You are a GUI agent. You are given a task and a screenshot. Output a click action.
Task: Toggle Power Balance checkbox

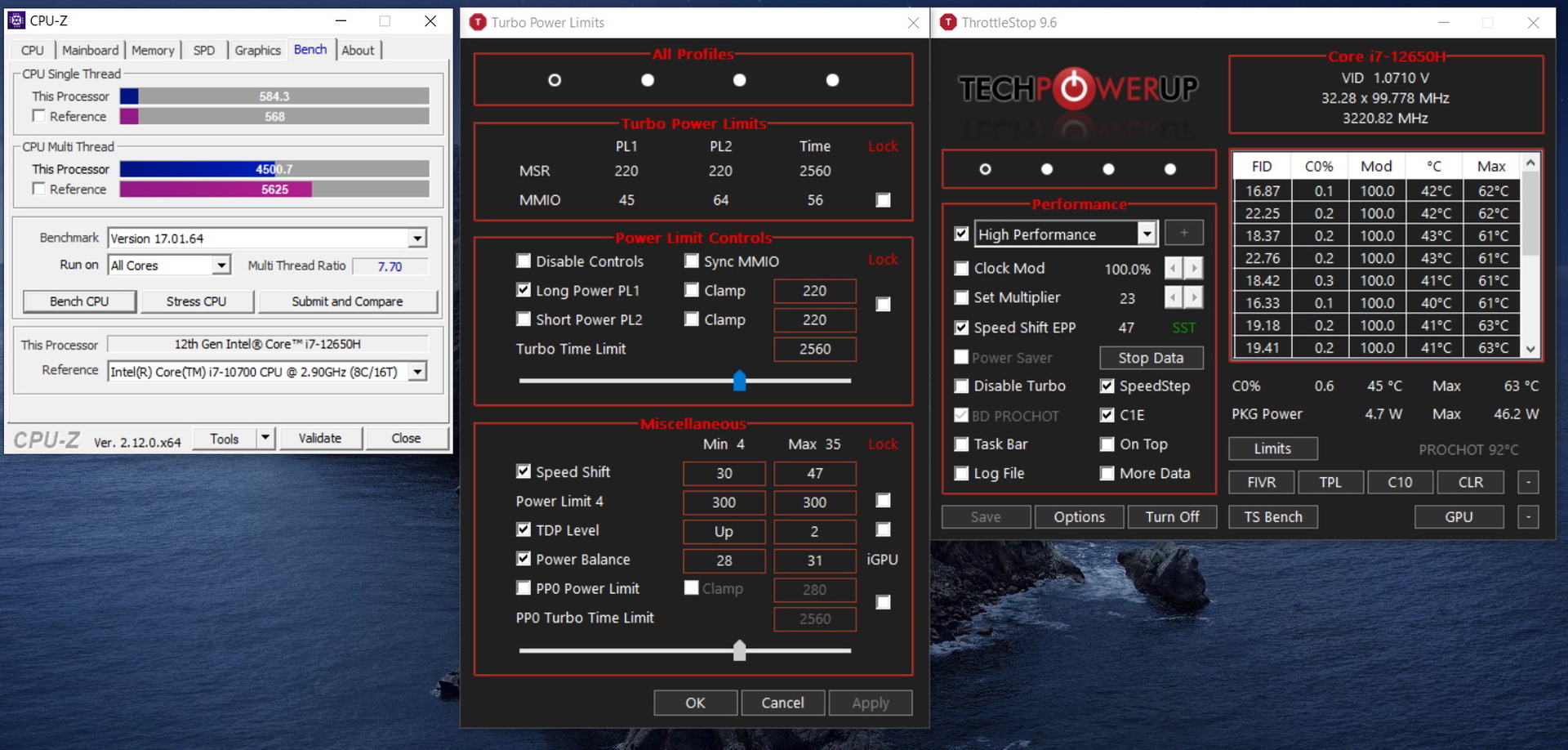coord(523,559)
